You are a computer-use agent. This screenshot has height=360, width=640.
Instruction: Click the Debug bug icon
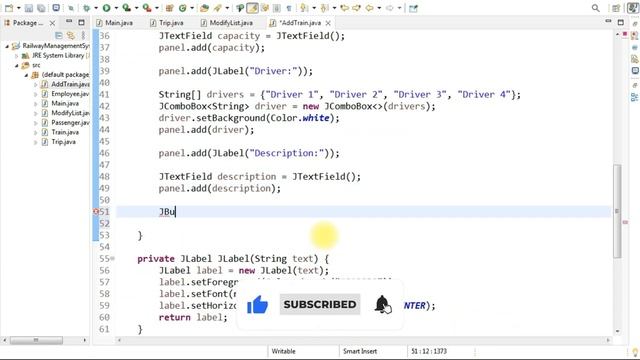[x=87, y=8]
